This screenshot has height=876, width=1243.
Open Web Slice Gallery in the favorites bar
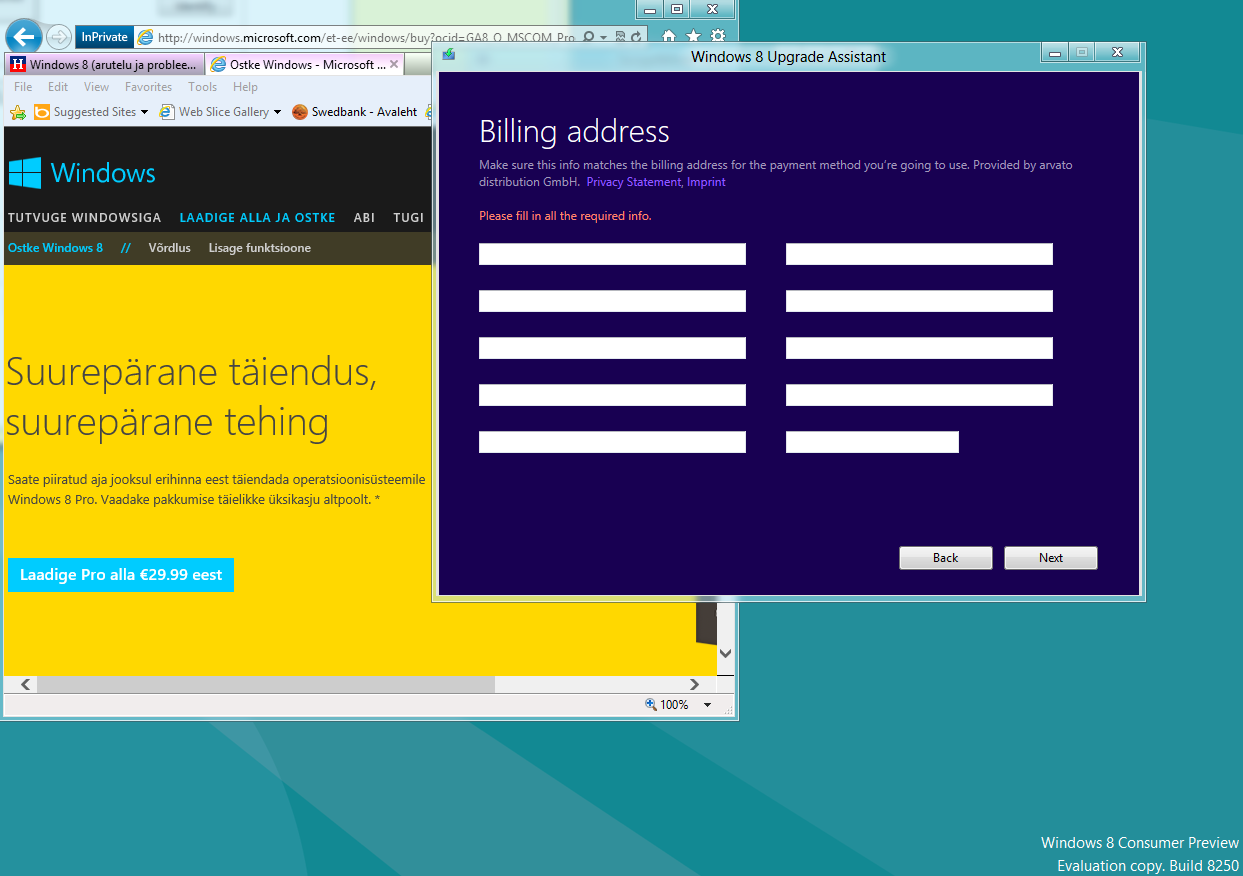coord(214,112)
